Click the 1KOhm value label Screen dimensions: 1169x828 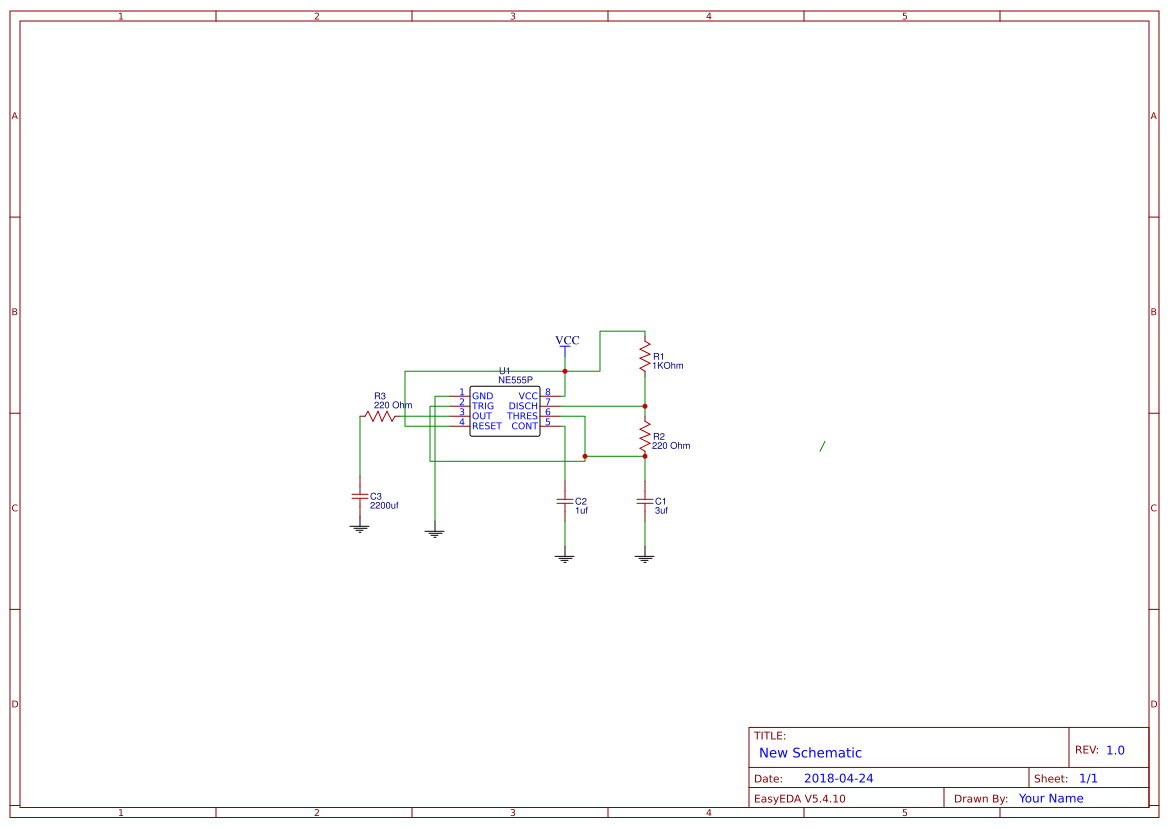(x=668, y=366)
